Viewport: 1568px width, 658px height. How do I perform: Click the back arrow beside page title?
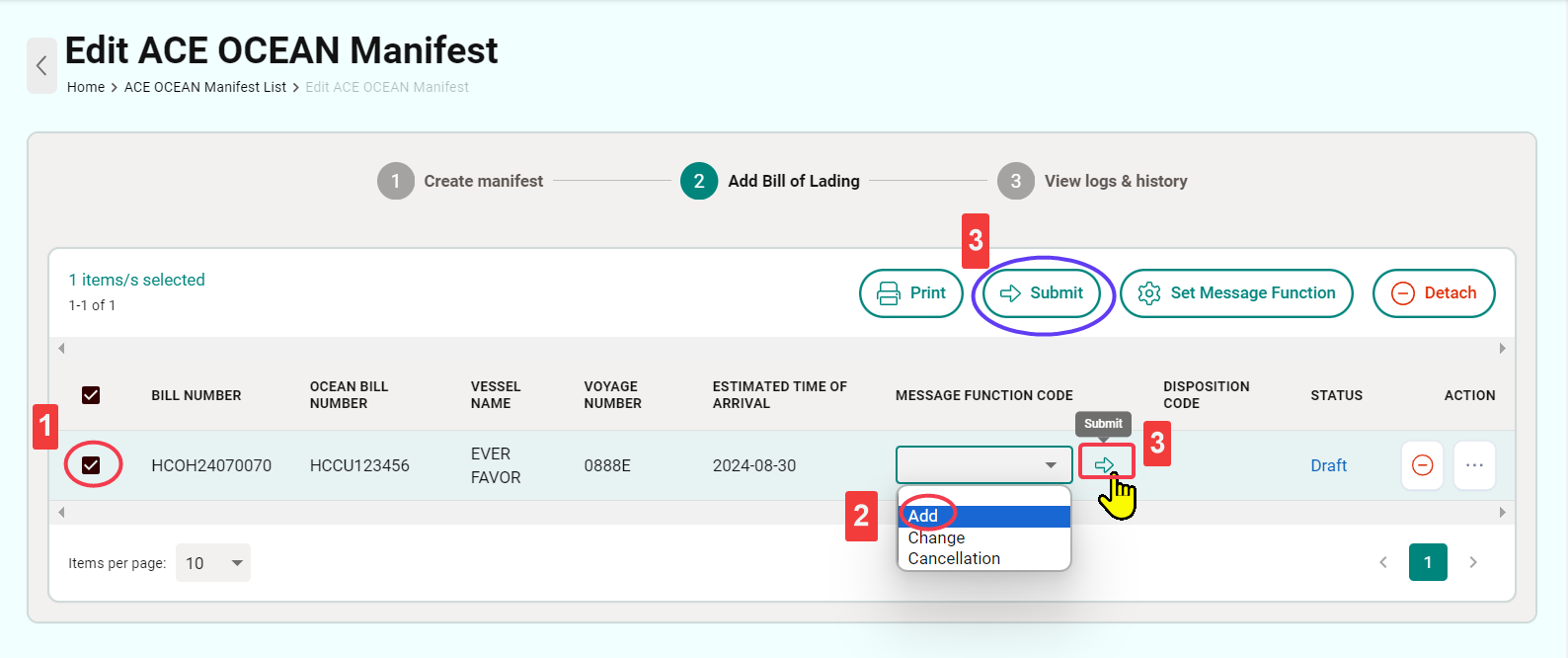tap(41, 66)
